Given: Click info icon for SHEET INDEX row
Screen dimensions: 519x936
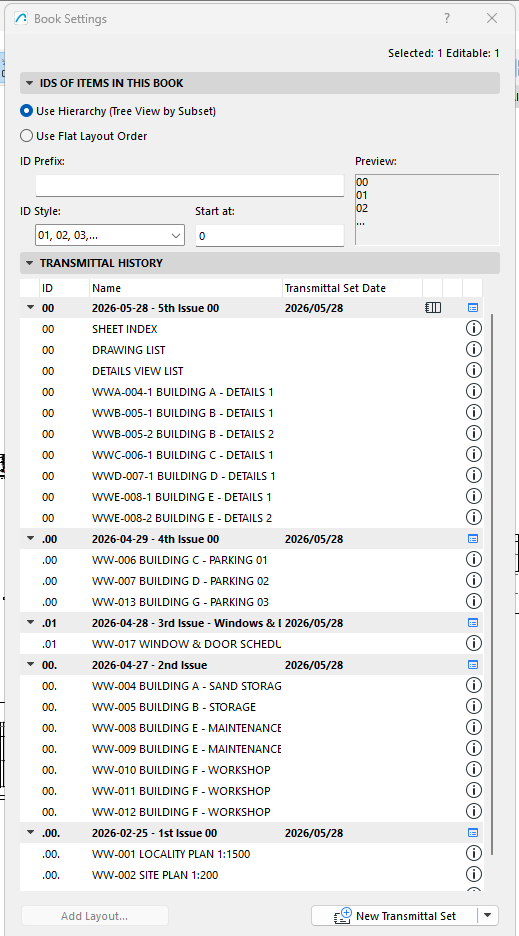Looking at the screenshot, I should [x=473, y=328].
